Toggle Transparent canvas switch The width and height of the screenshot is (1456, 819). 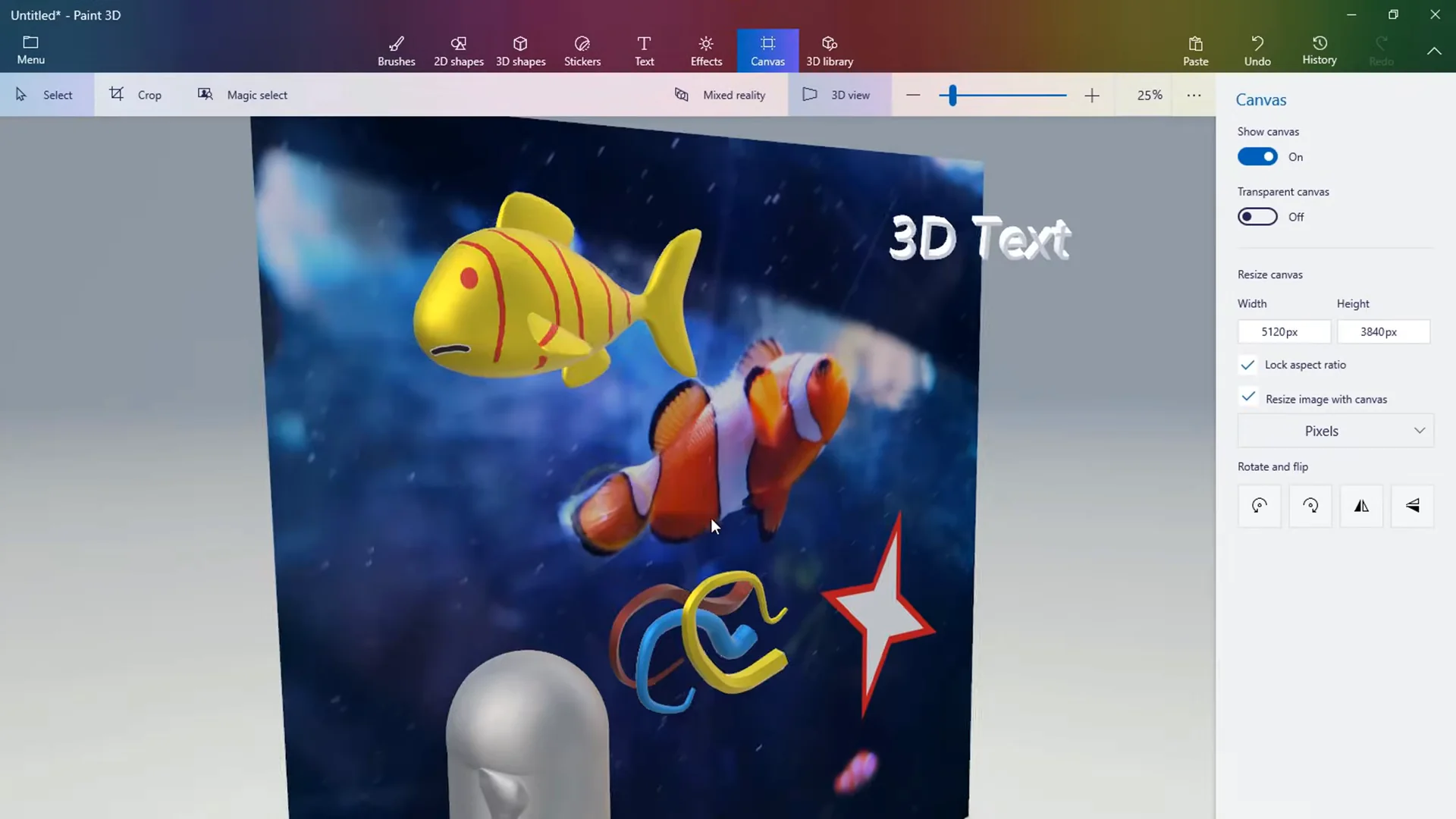point(1257,217)
